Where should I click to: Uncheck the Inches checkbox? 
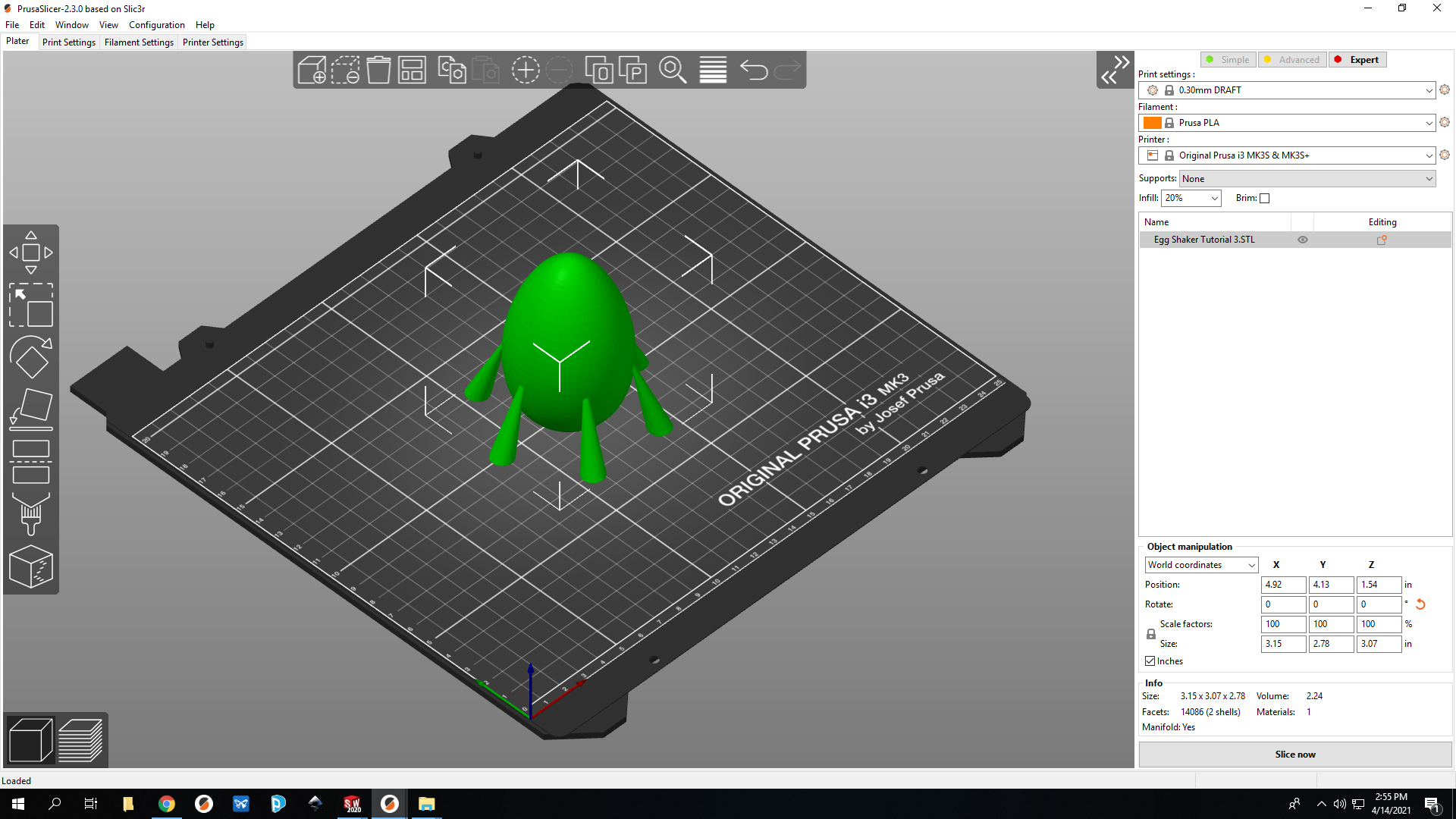tap(1150, 661)
